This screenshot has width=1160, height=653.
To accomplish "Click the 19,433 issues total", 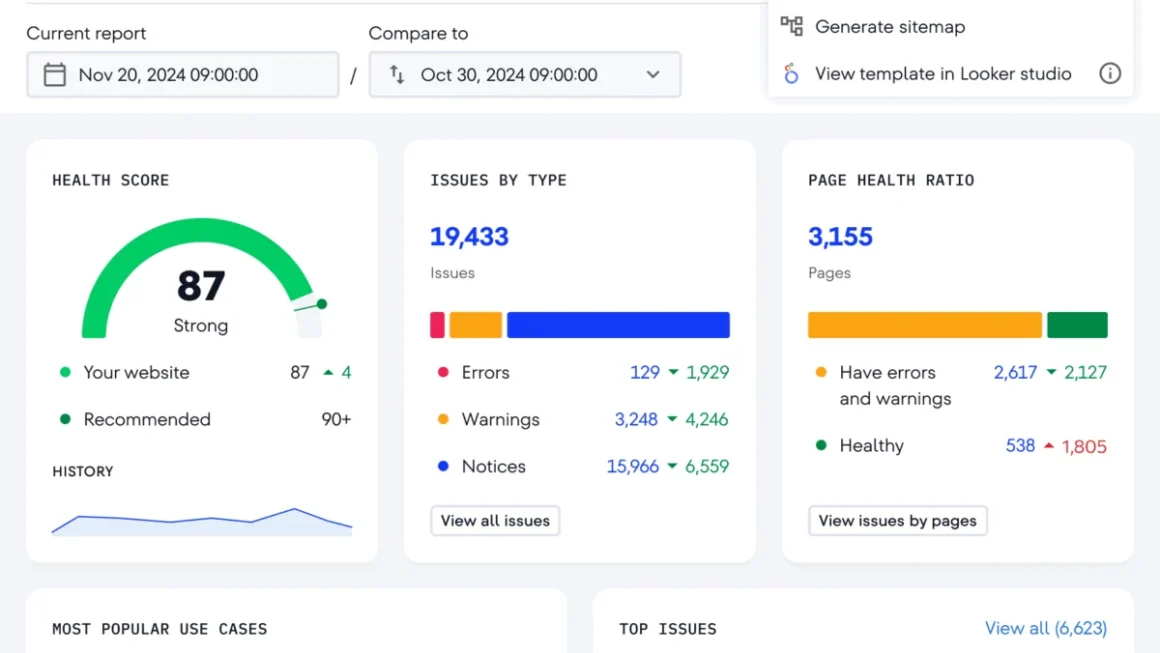I will (x=469, y=237).
